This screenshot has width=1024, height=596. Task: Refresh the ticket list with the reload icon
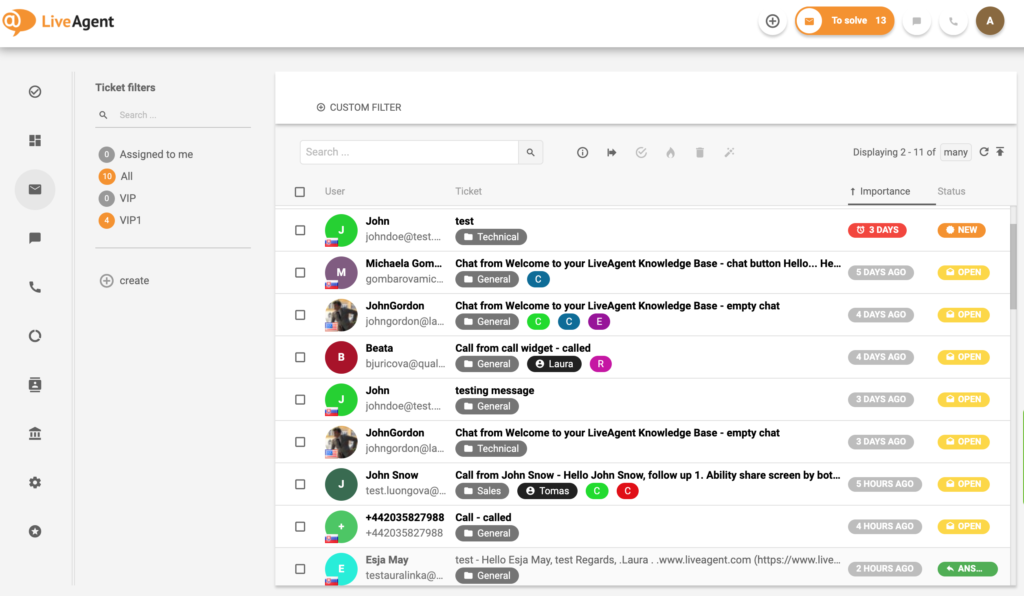click(x=985, y=151)
